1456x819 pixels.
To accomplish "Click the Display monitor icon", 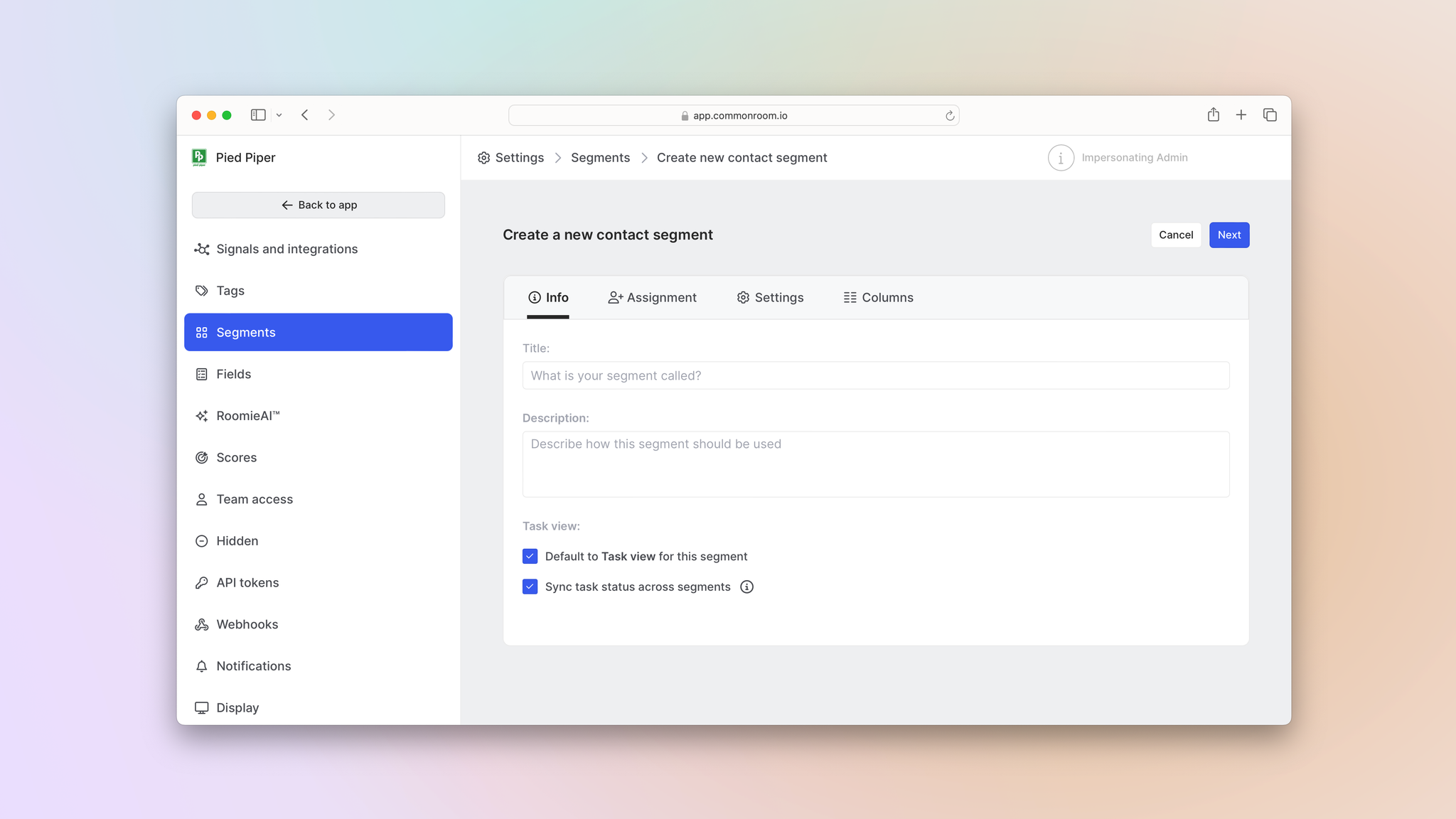I will point(202,708).
